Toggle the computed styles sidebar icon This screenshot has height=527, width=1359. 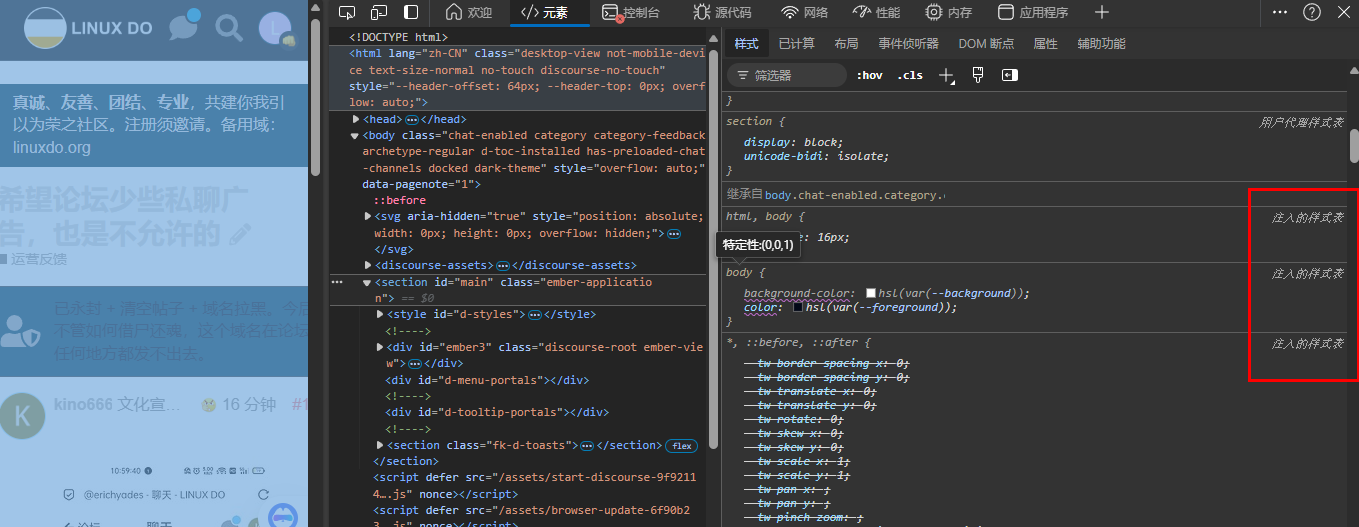coord(1010,75)
